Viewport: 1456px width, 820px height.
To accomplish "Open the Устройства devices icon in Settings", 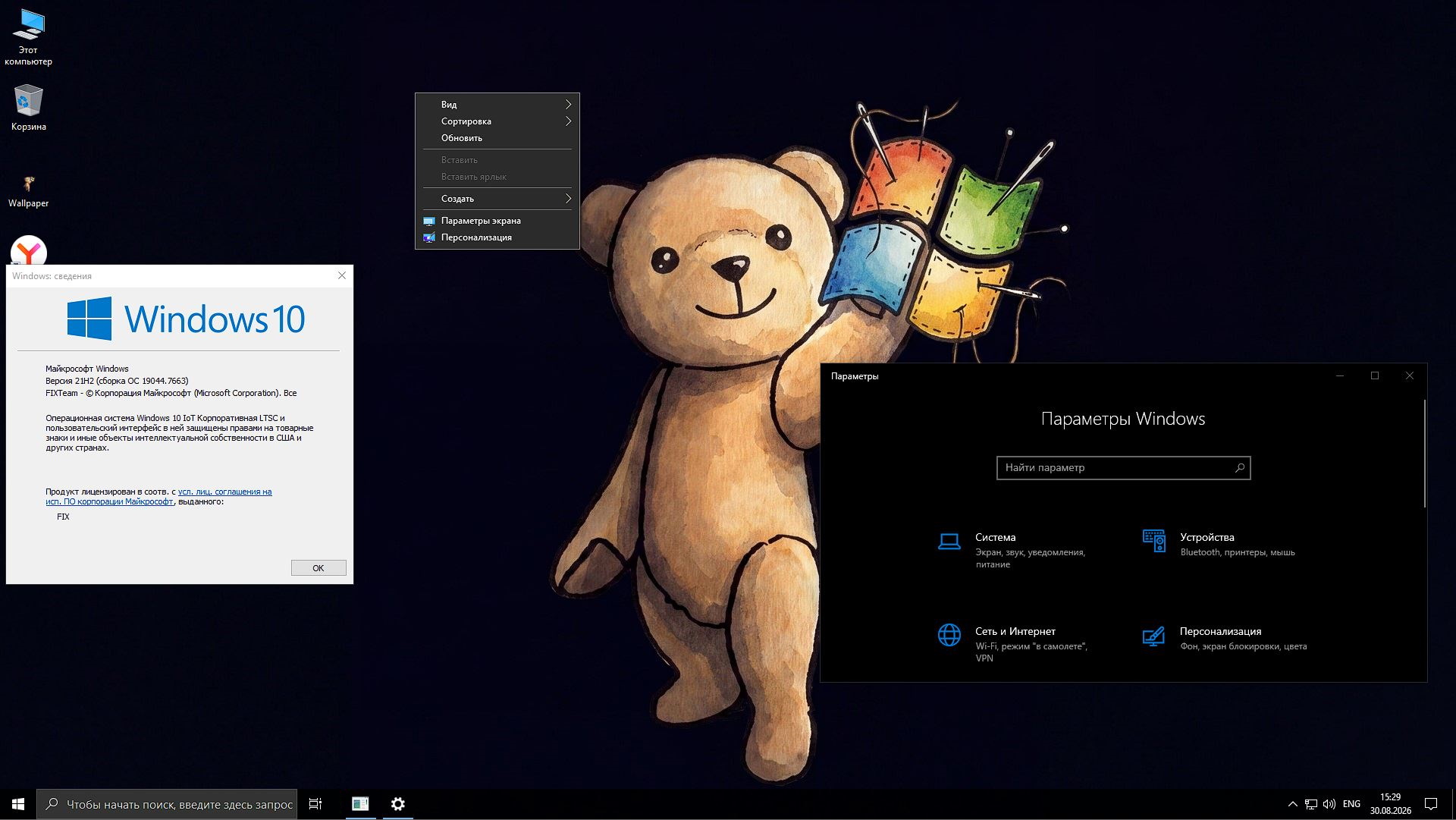I will point(1153,541).
